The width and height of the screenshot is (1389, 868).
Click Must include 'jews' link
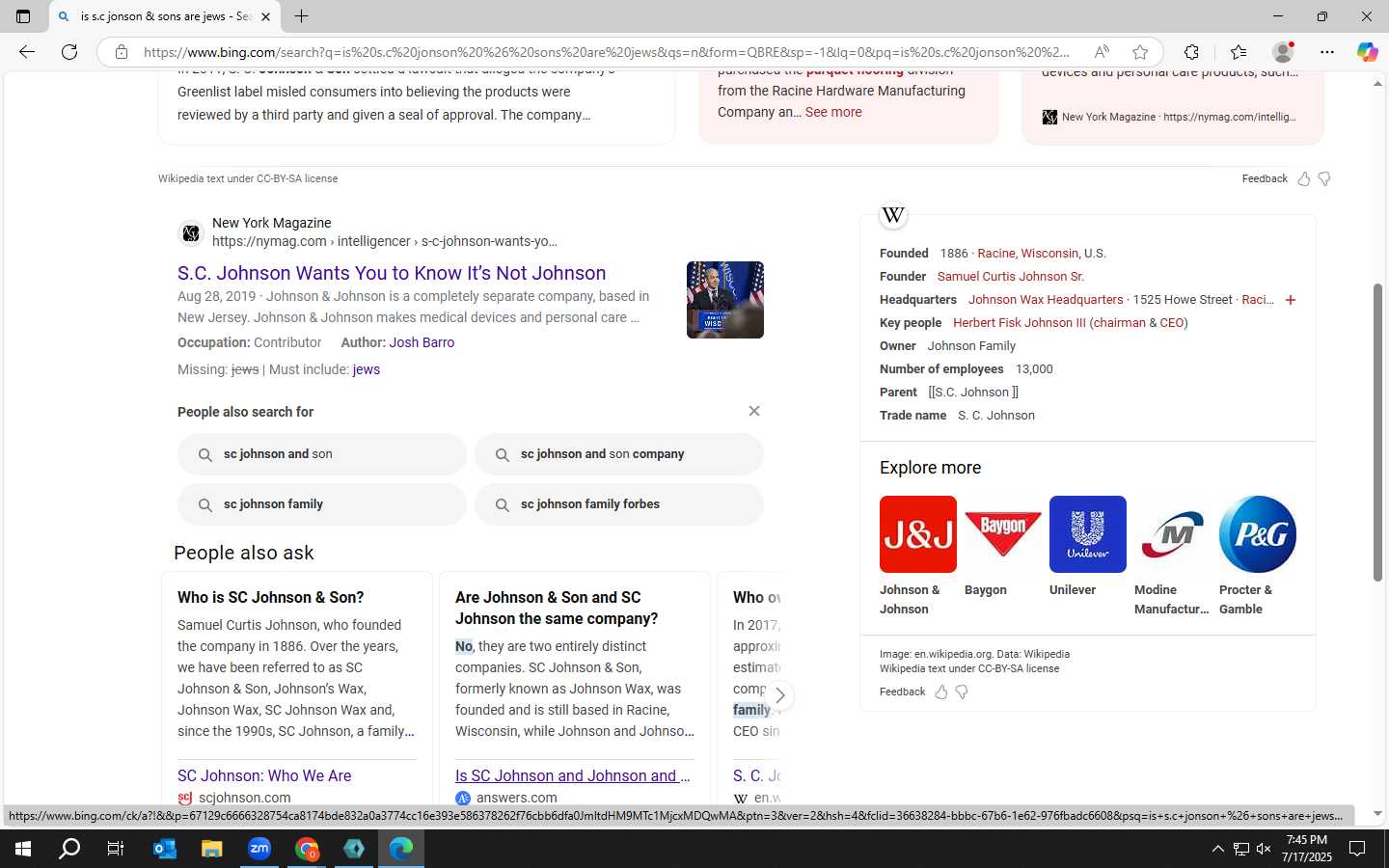pyautogui.click(x=367, y=369)
